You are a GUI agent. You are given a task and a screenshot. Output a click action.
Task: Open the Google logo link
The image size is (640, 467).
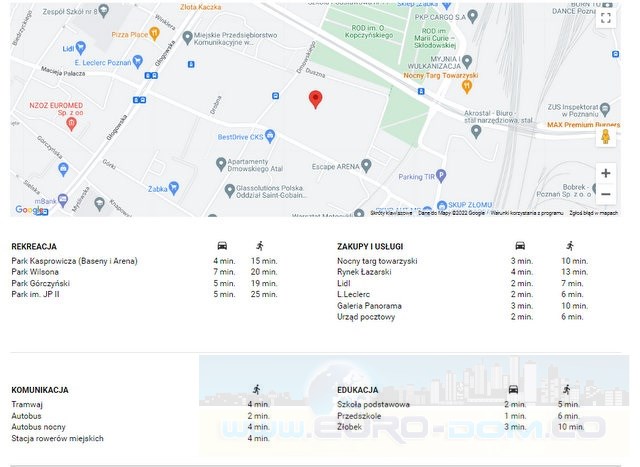(28, 209)
